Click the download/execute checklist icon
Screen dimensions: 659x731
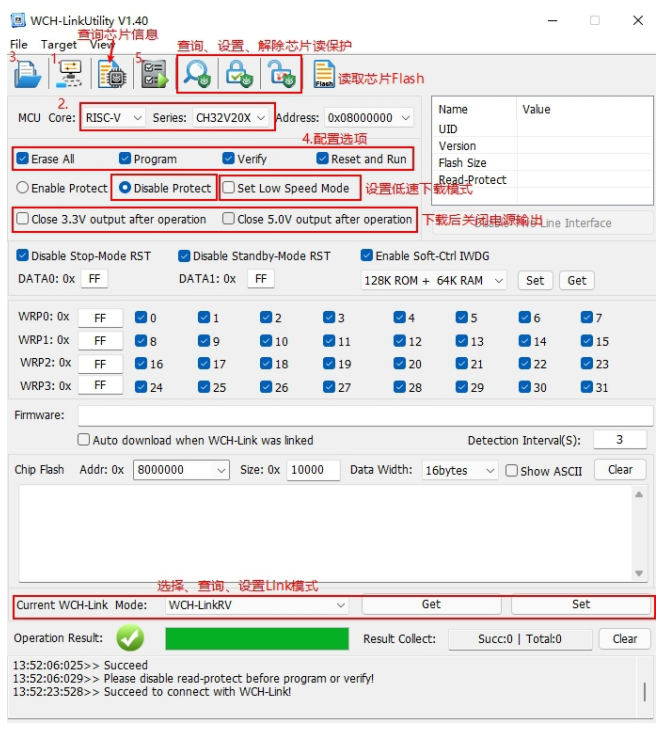(x=154, y=74)
